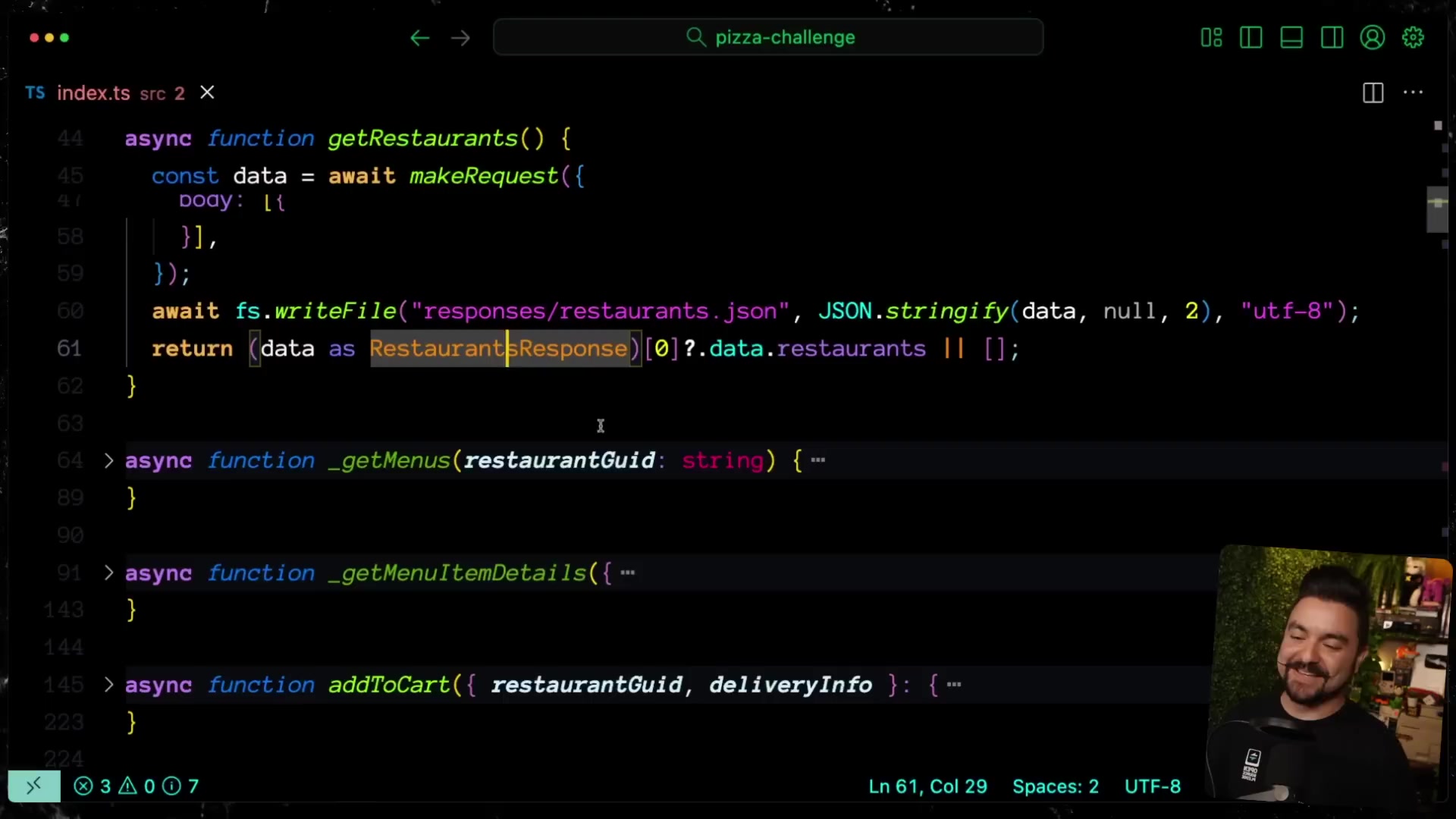Click the remote window status icon
The width and height of the screenshot is (1456, 819).
(34, 786)
